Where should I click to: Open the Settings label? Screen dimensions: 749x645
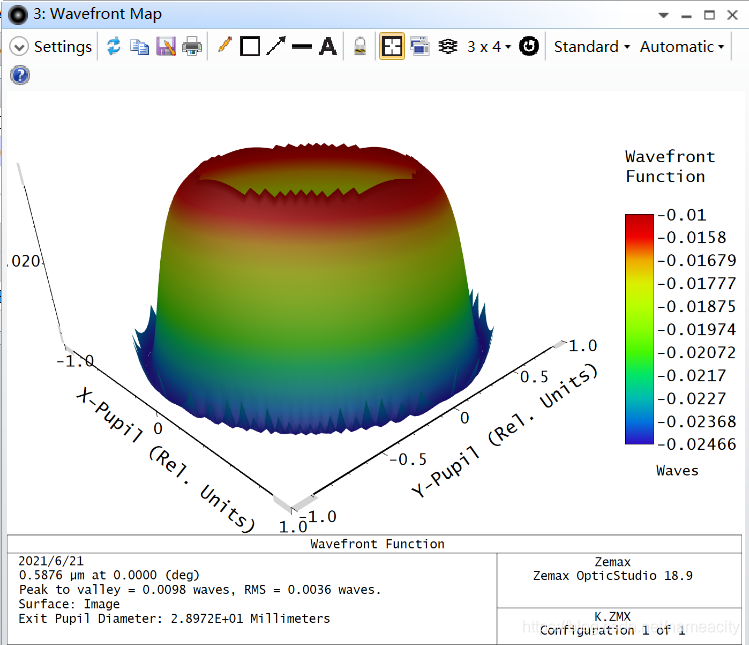click(x=63, y=47)
